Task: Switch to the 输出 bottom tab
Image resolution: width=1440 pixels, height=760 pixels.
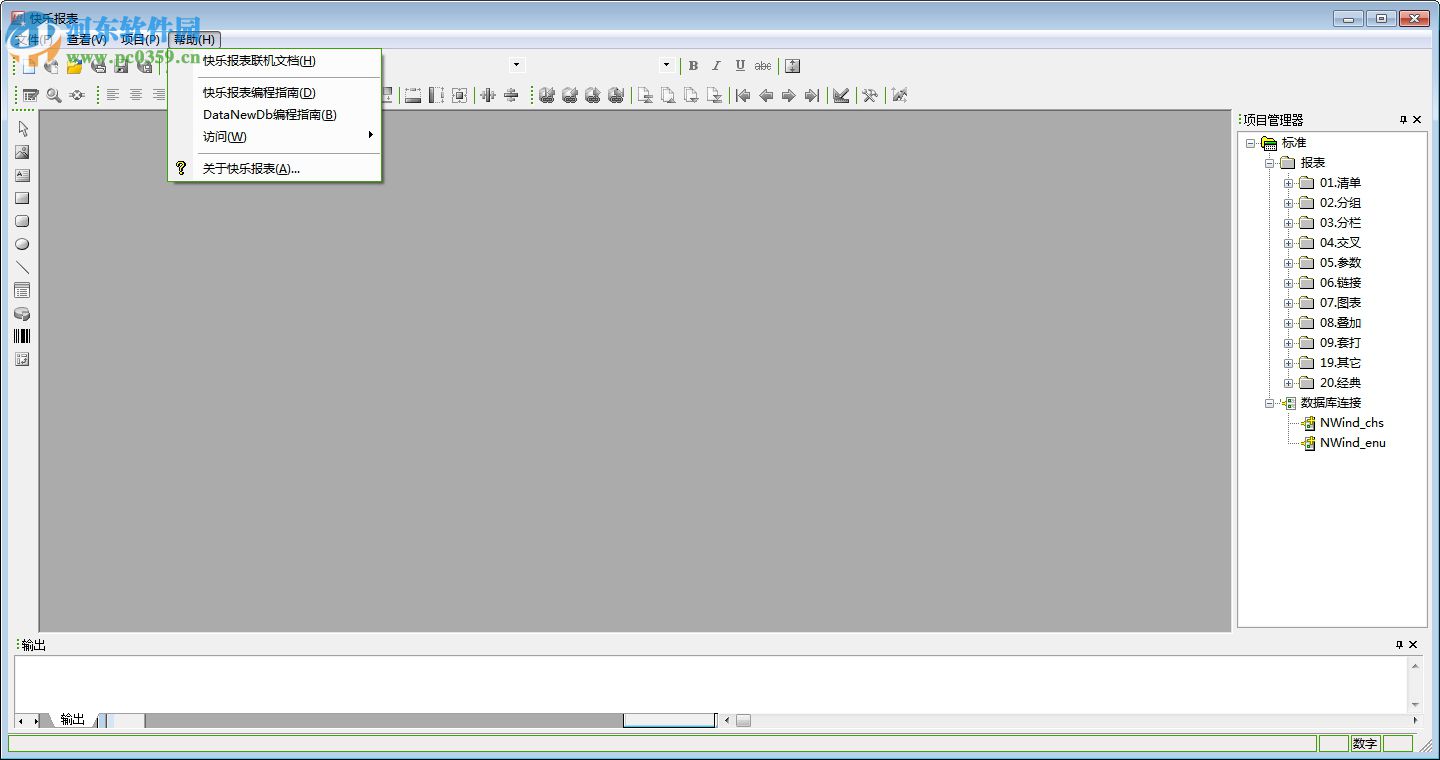Action: pyautogui.click(x=72, y=719)
